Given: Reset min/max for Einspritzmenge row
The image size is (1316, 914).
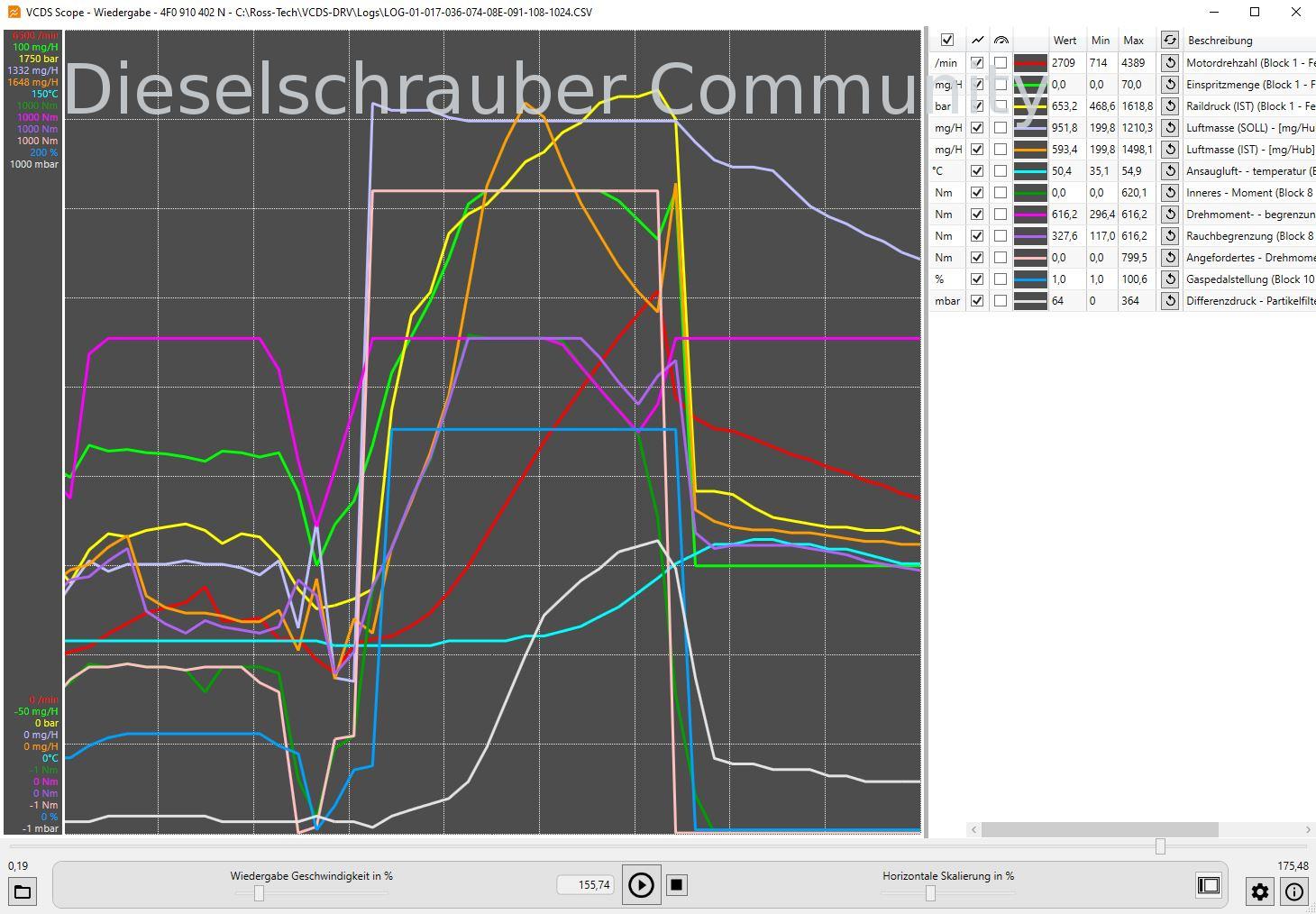Looking at the screenshot, I should (x=1169, y=85).
